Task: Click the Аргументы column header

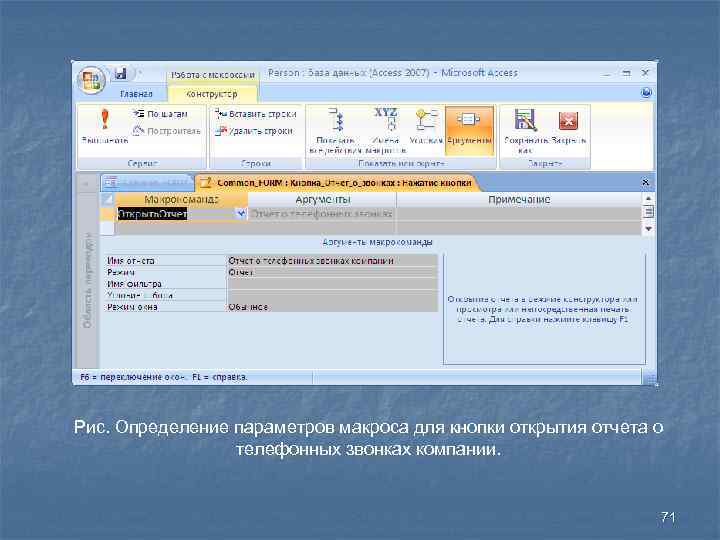Action: pyautogui.click(x=322, y=200)
